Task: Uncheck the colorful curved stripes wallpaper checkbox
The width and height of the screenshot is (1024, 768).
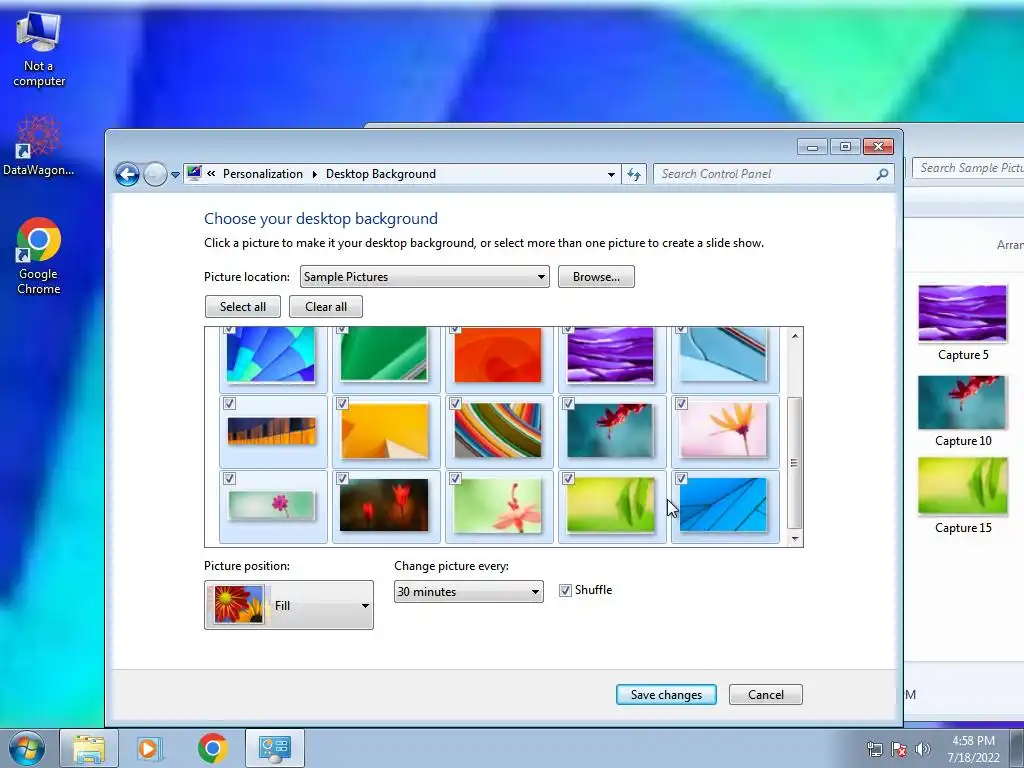Action: [455, 404]
